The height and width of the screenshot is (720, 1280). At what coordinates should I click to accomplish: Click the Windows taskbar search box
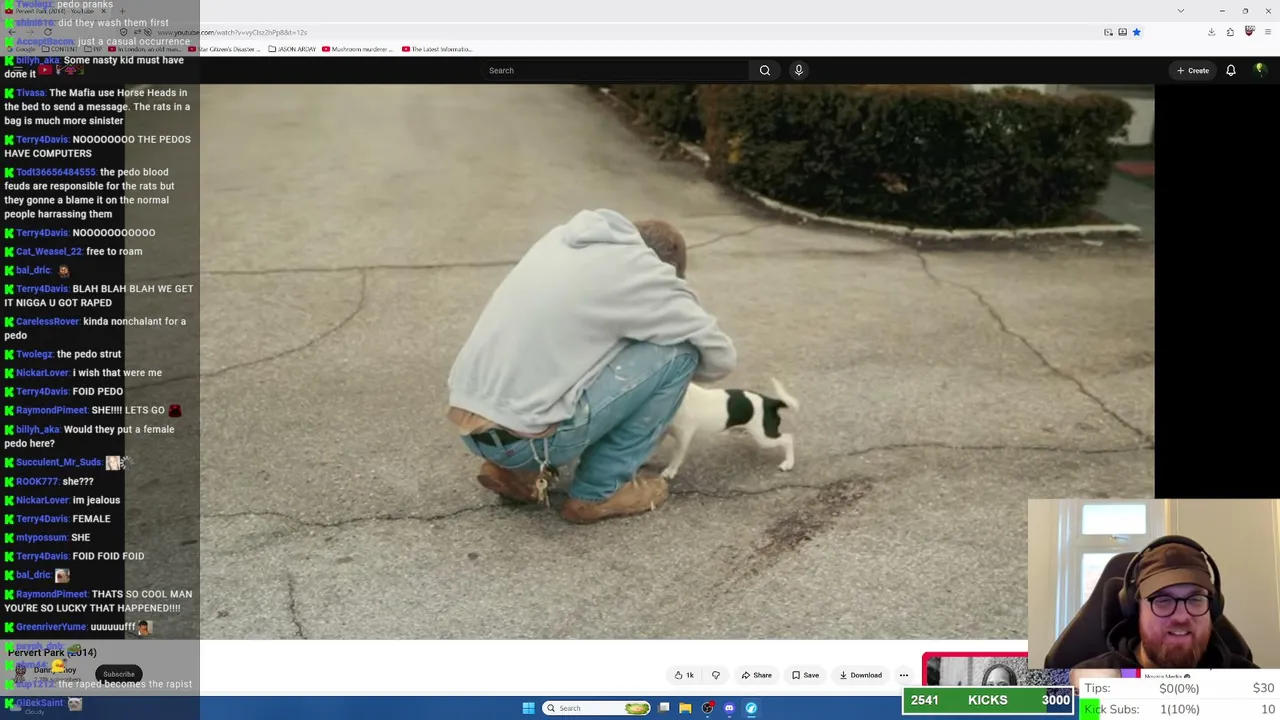click(597, 708)
